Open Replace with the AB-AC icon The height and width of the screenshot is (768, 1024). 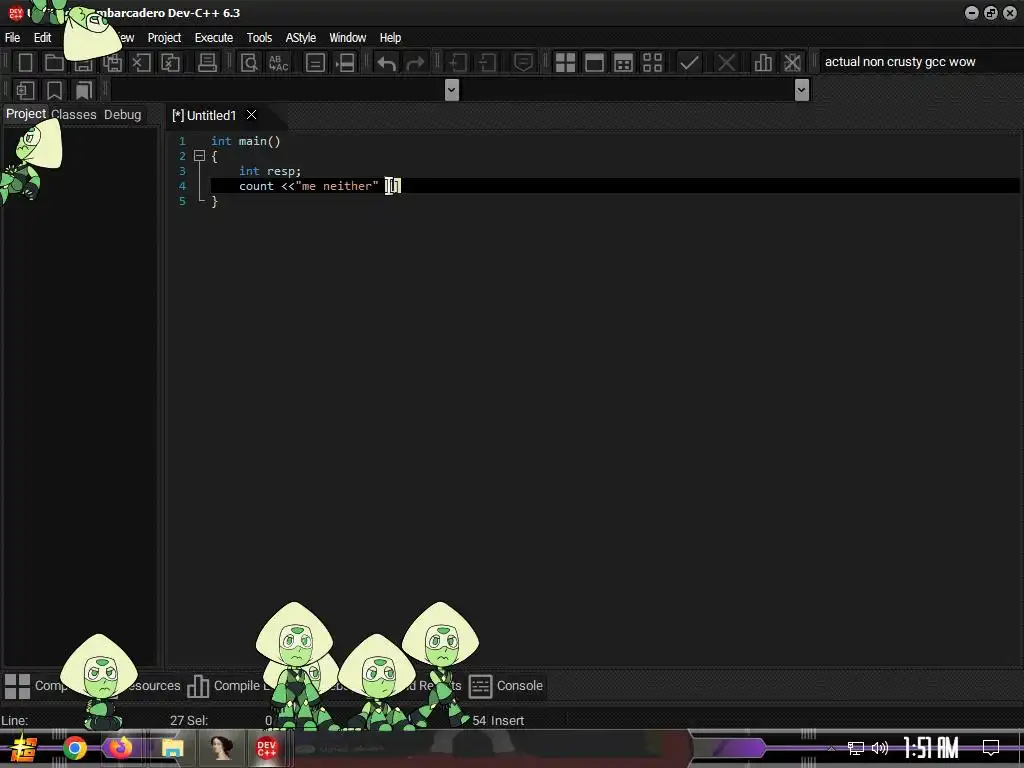[278, 63]
